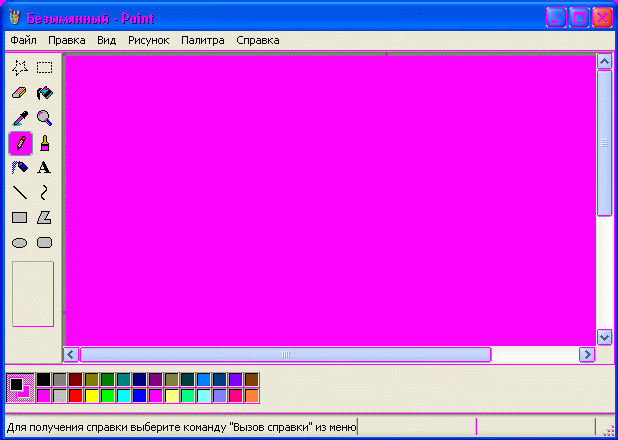Choose the pale yellow swatch
This screenshot has width=618, height=440.
172,395
